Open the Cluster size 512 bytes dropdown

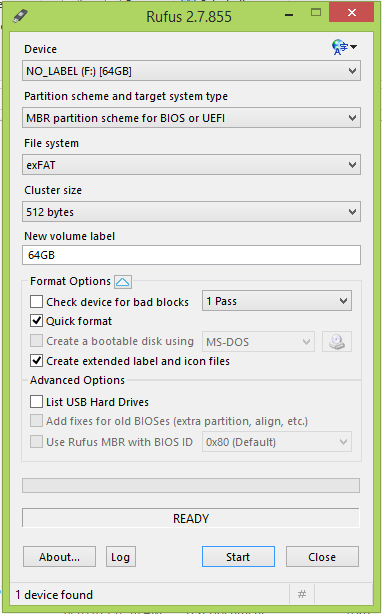click(x=191, y=212)
